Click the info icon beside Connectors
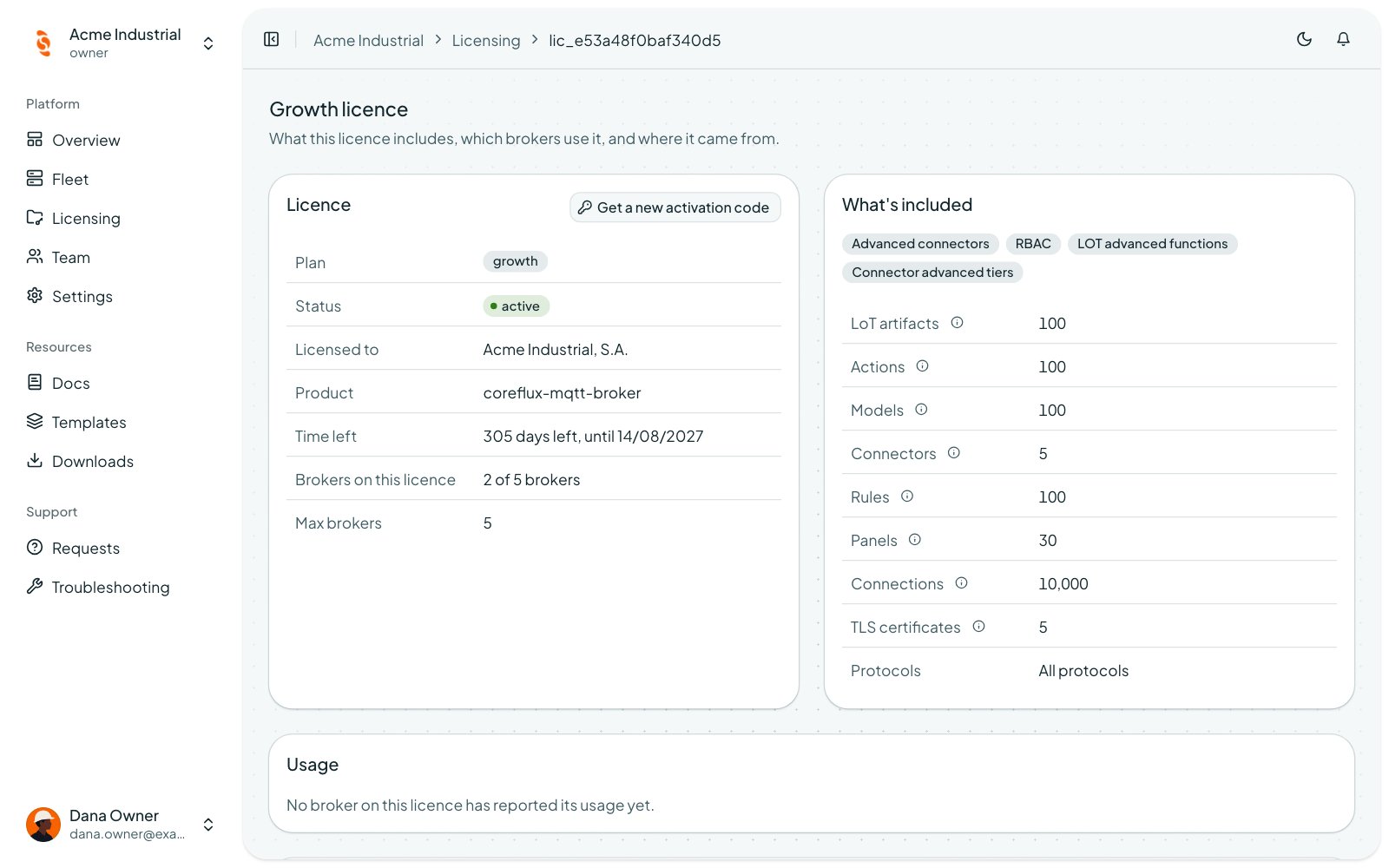This screenshot has height=868, width=1389. tap(953, 453)
